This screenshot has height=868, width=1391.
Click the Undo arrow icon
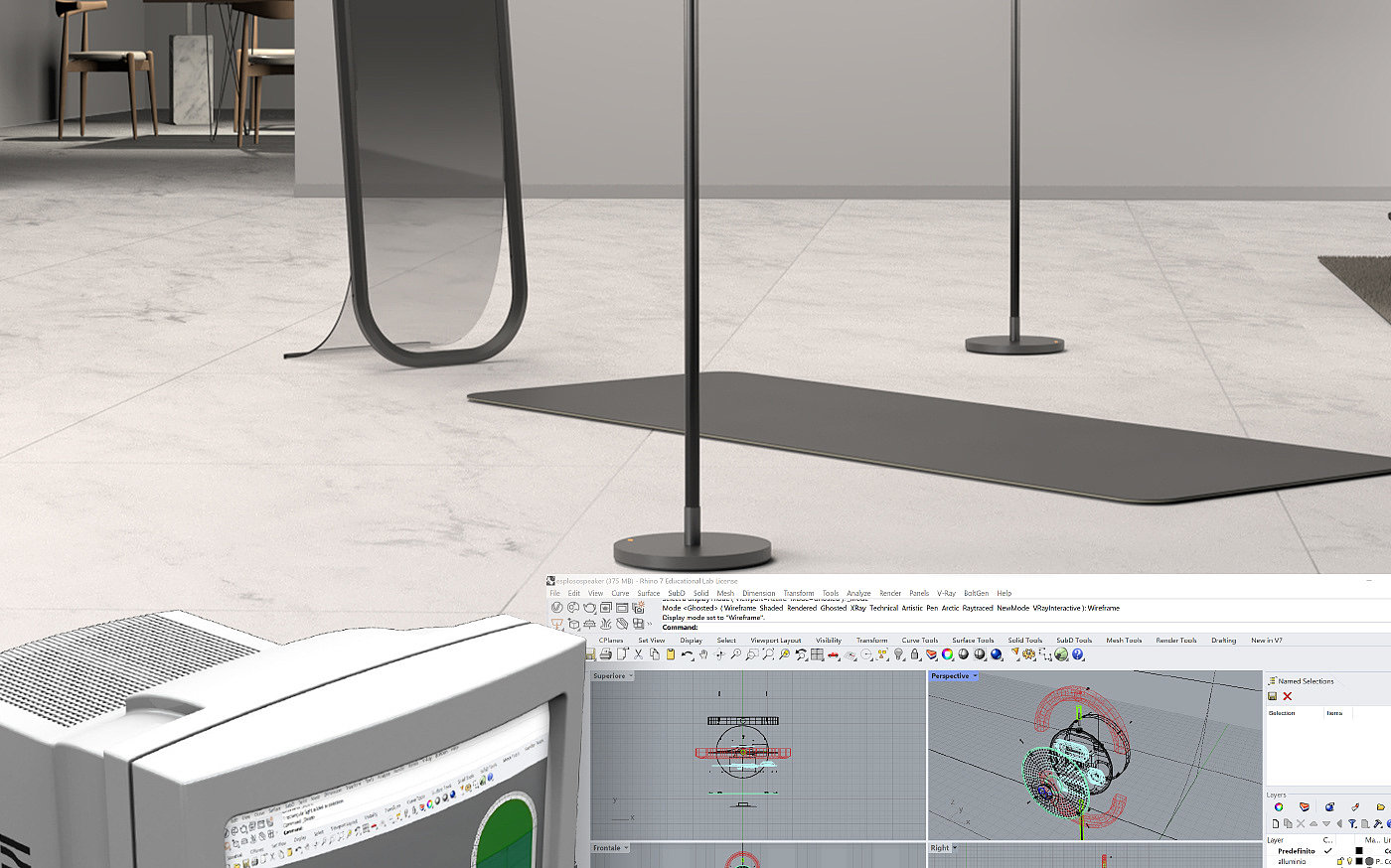pos(687,654)
